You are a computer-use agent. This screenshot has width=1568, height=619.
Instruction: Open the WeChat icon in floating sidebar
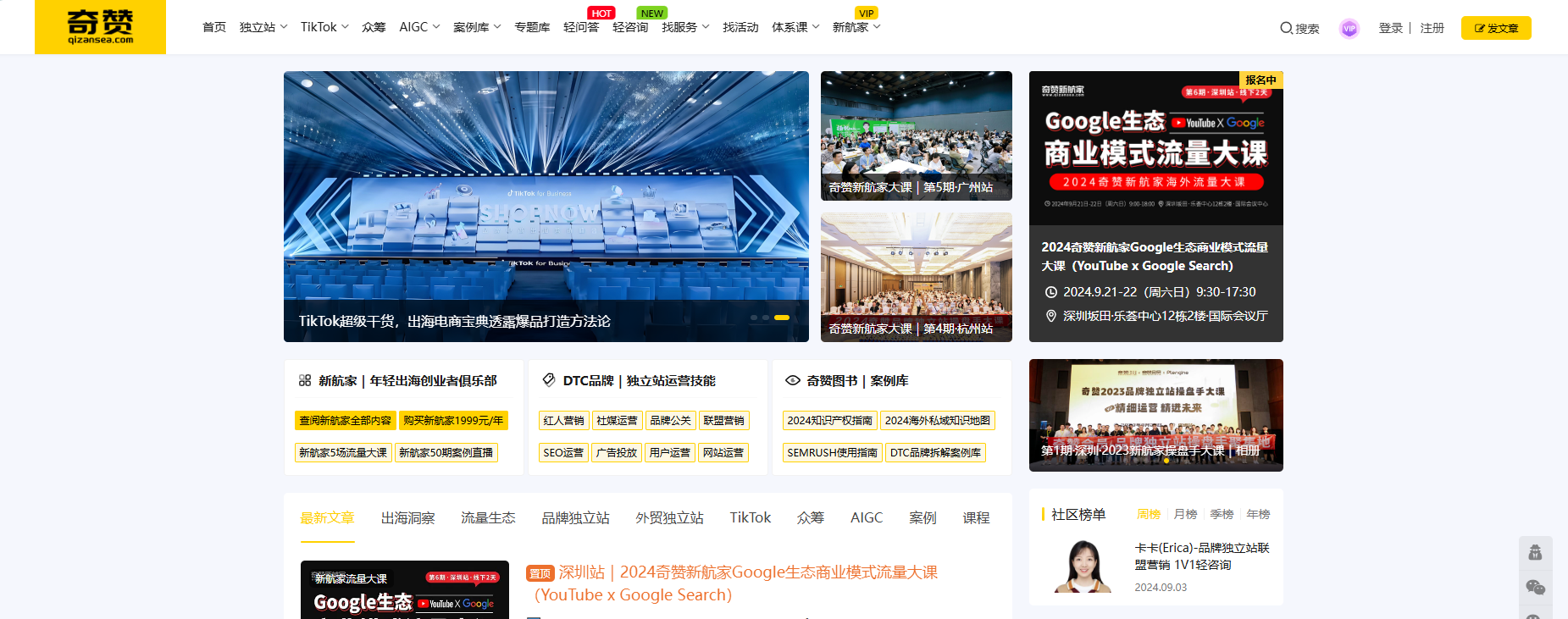(x=1535, y=587)
